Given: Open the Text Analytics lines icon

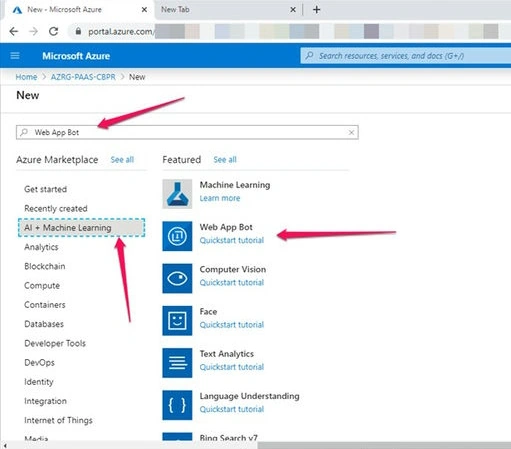Looking at the screenshot, I should [177, 363].
